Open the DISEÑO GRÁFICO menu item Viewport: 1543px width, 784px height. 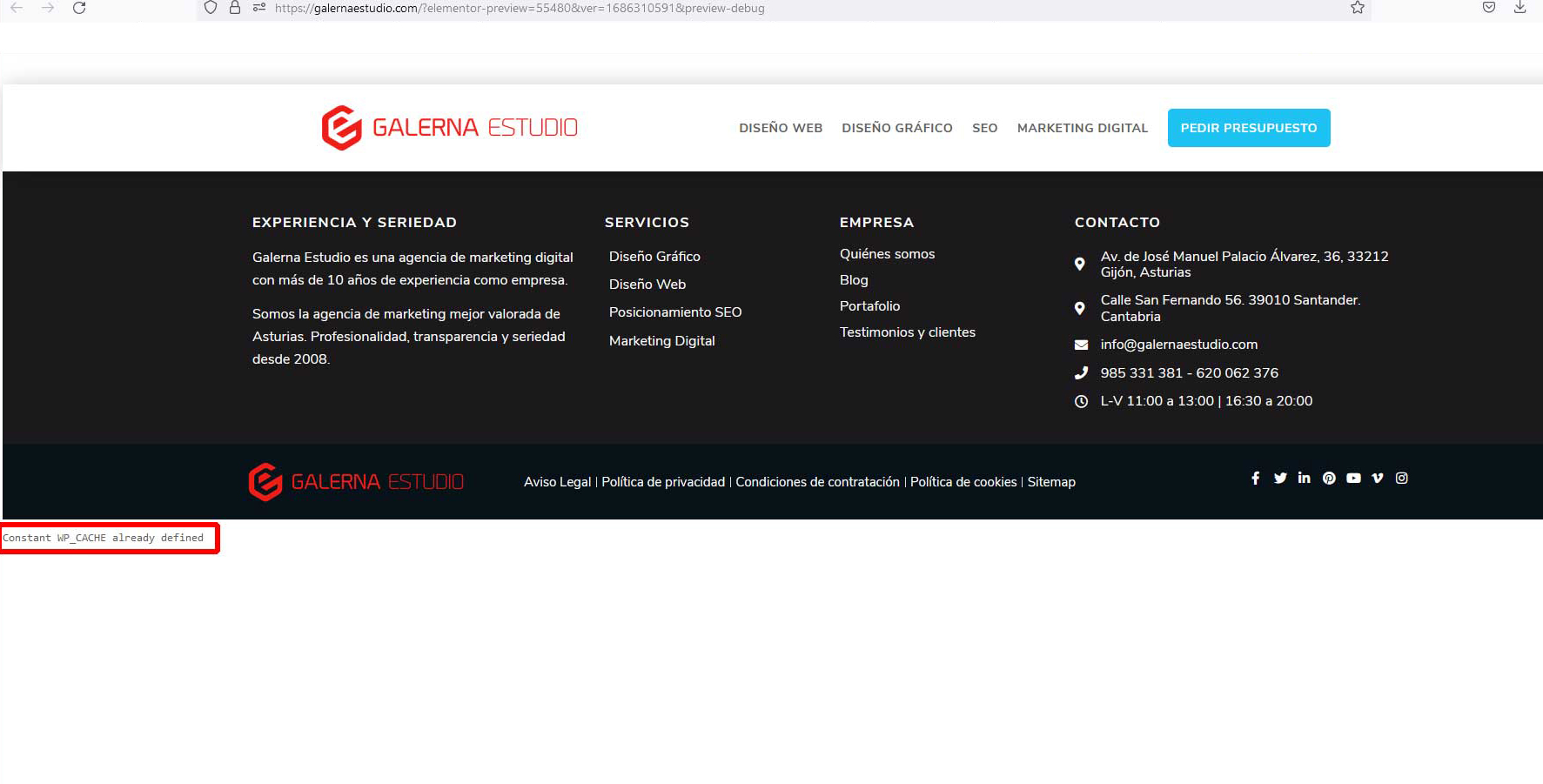897,128
